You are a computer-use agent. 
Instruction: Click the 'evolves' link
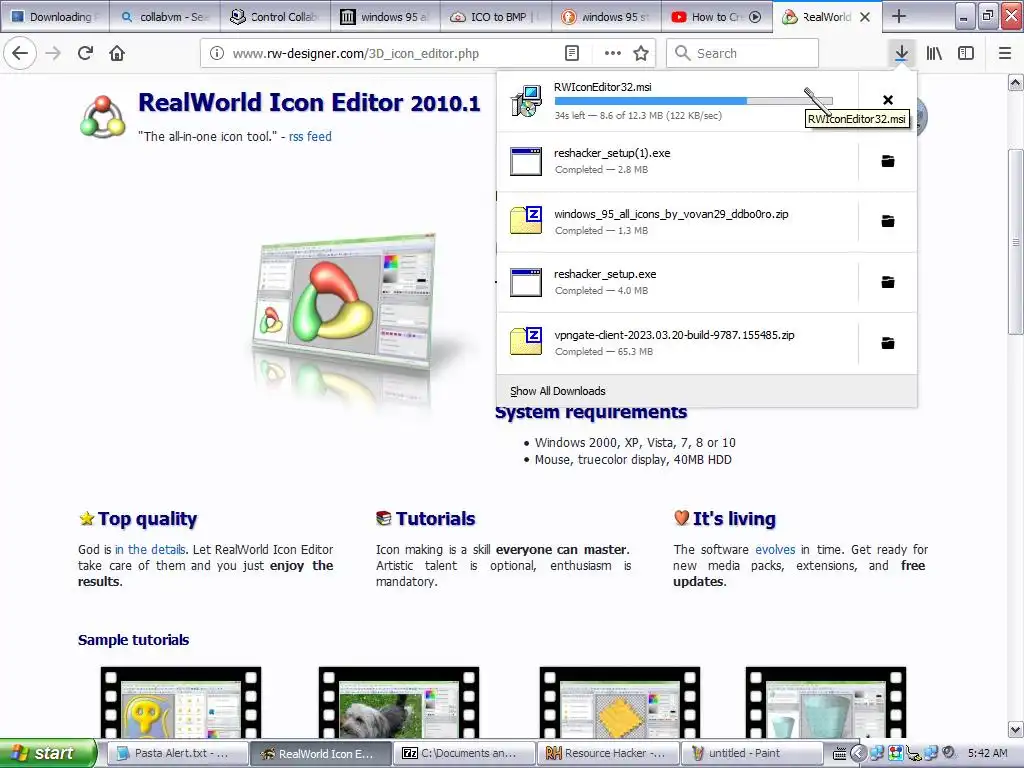click(x=775, y=550)
